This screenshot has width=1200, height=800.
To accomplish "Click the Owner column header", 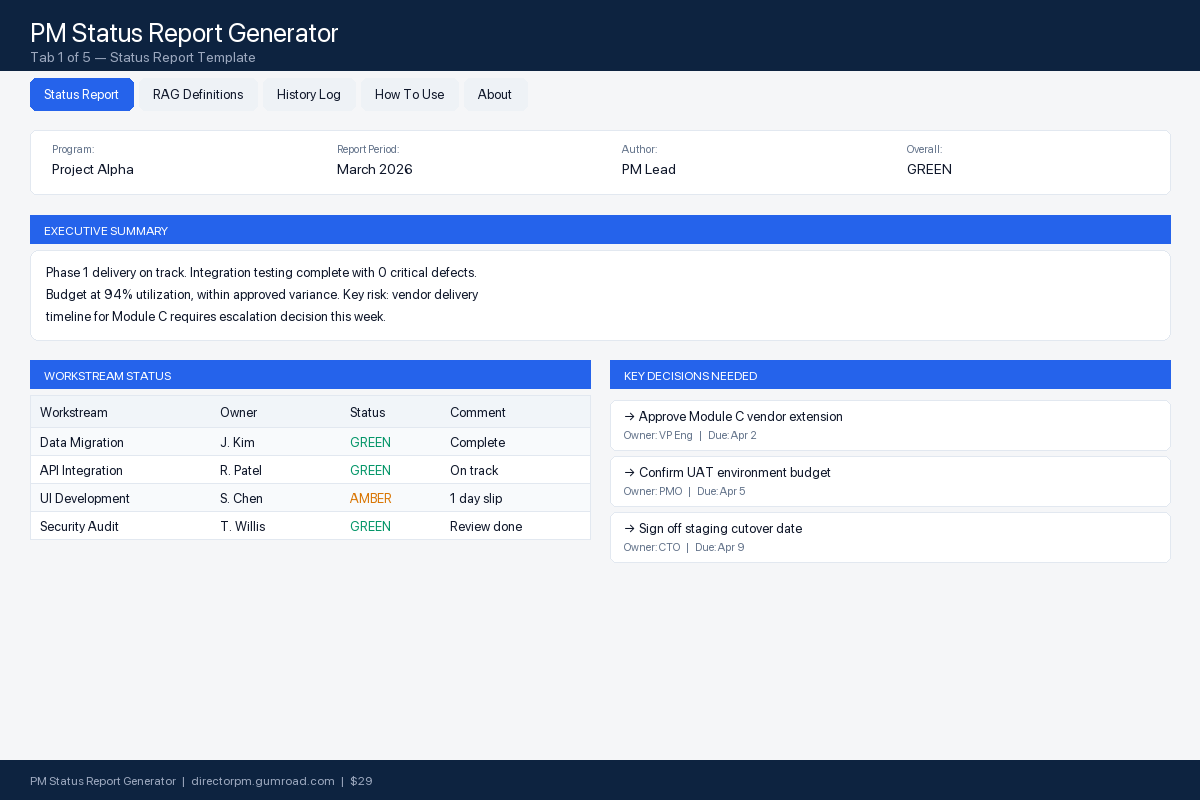I will tap(239, 412).
